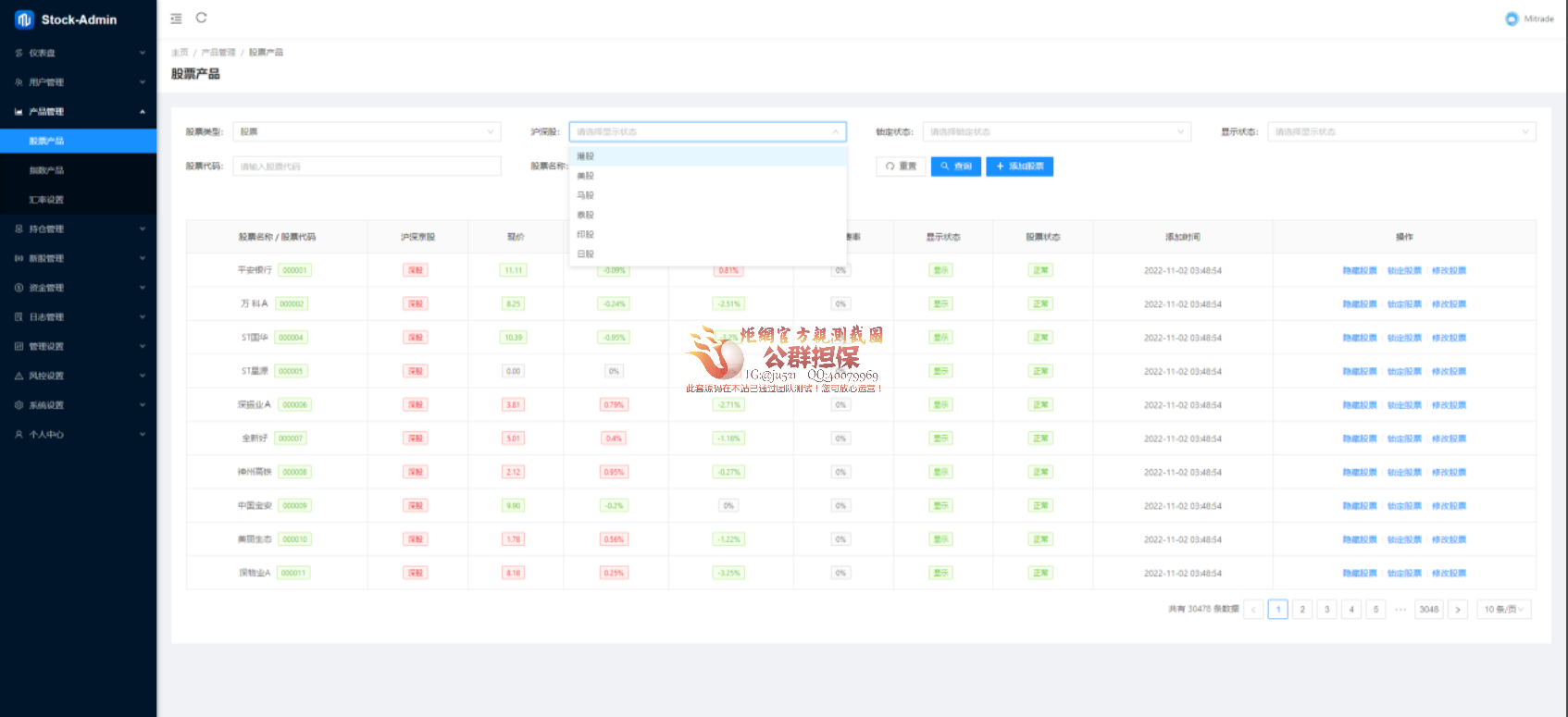Go to next page using the right arrow
Viewport: 1568px width, 717px height.
[x=1457, y=610]
